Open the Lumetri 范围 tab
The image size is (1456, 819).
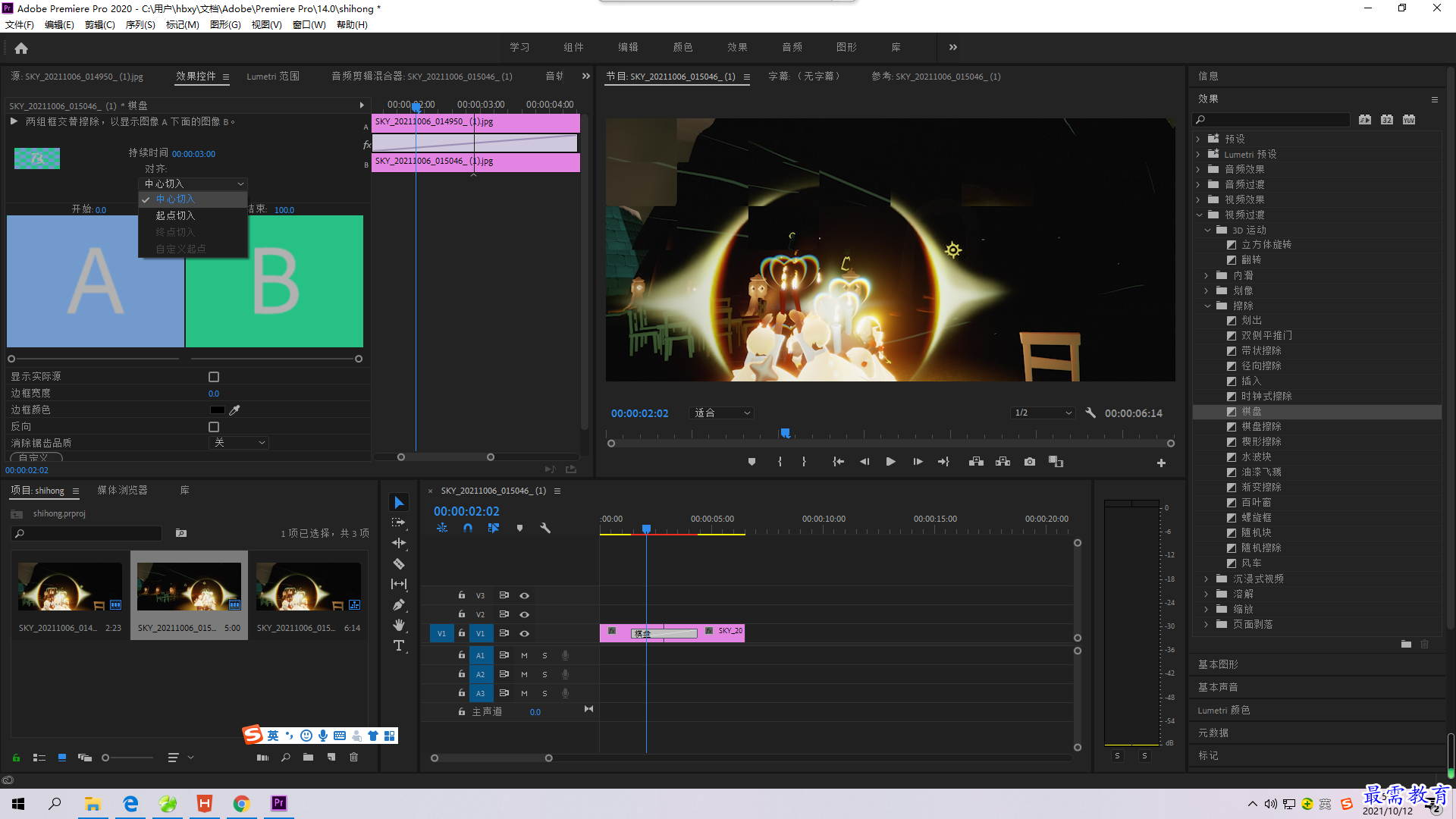pyautogui.click(x=273, y=77)
